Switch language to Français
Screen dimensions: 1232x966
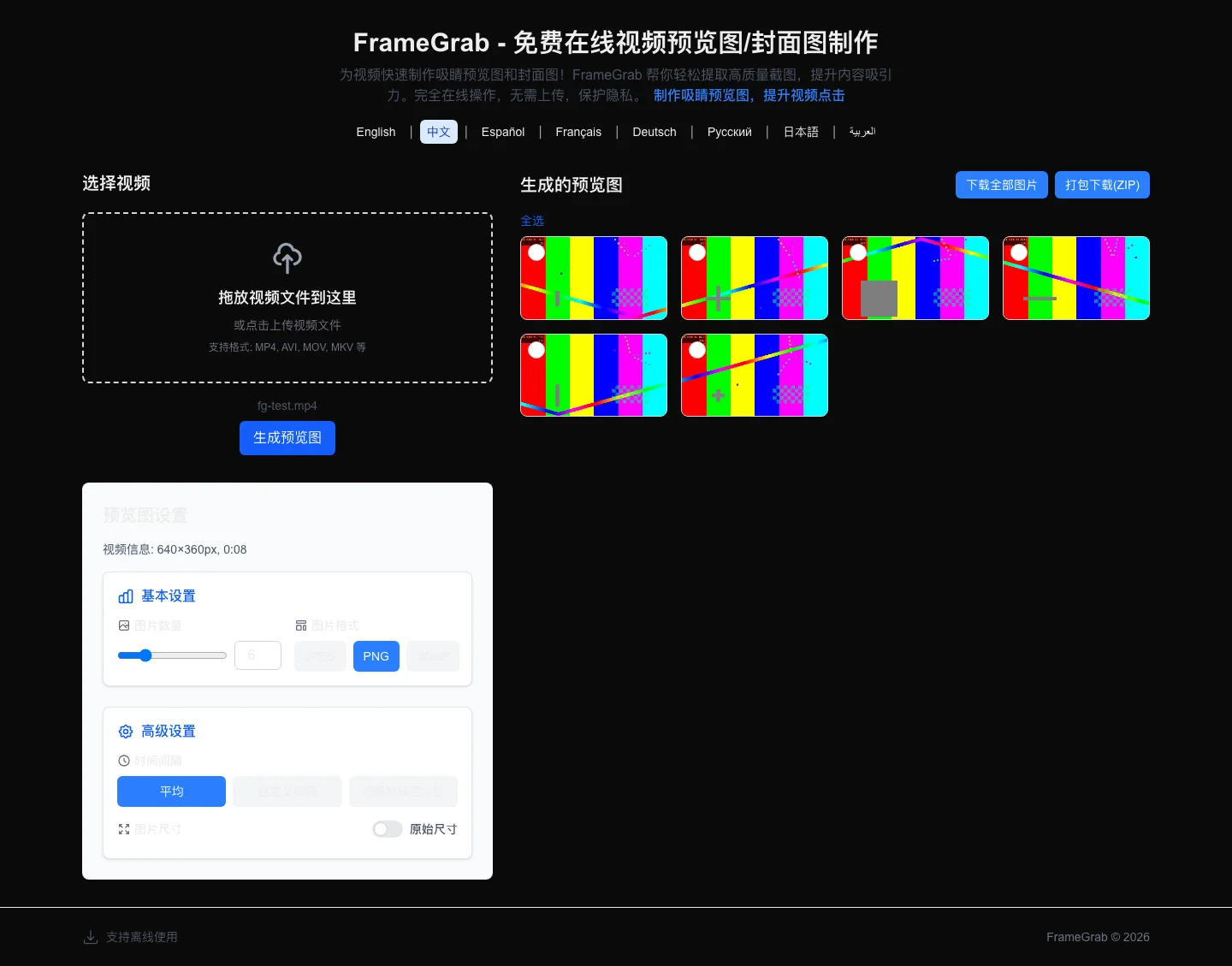pyautogui.click(x=578, y=132)
